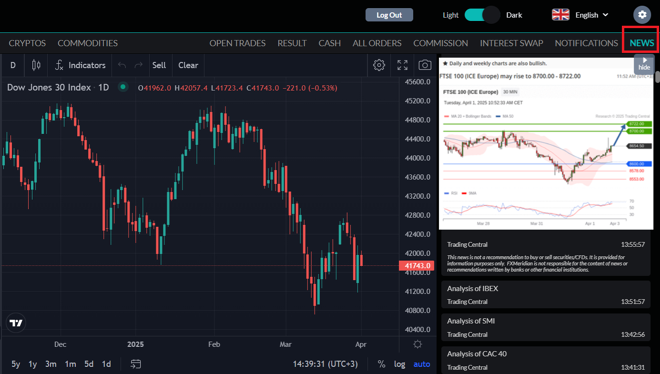Toggle log scale mode
This screenshot has height=374, width=660.
pyautogui.click(x=399, y=364)
